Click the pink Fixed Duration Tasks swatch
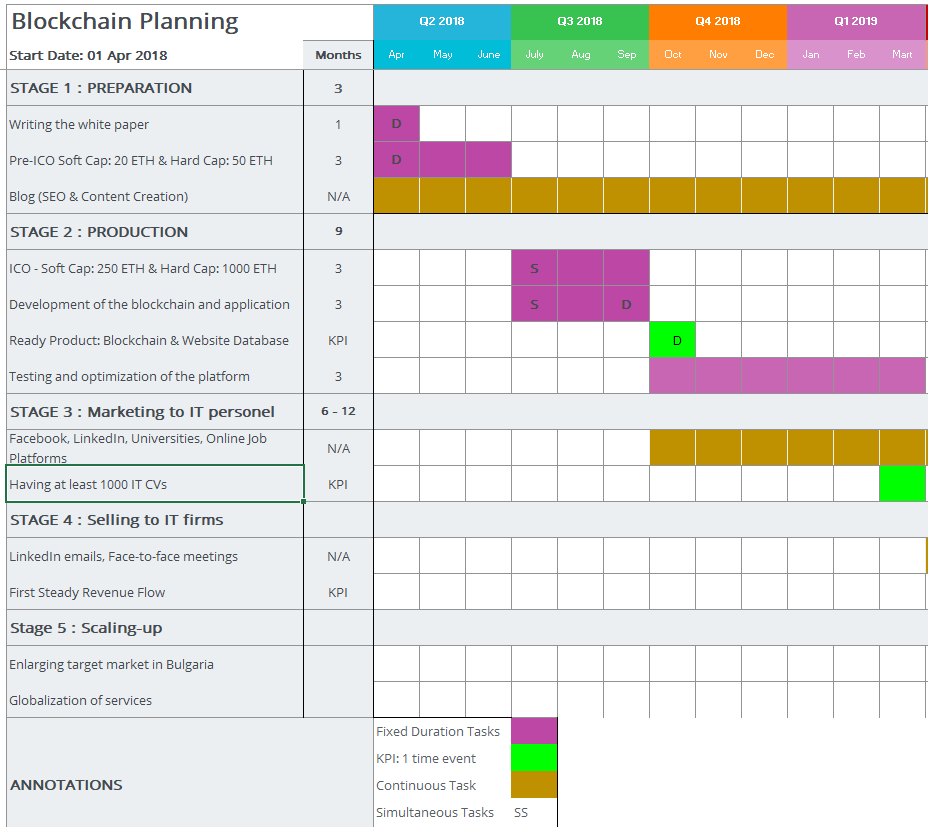Screen dimensions: 928x827 click(x=534, y=731)
